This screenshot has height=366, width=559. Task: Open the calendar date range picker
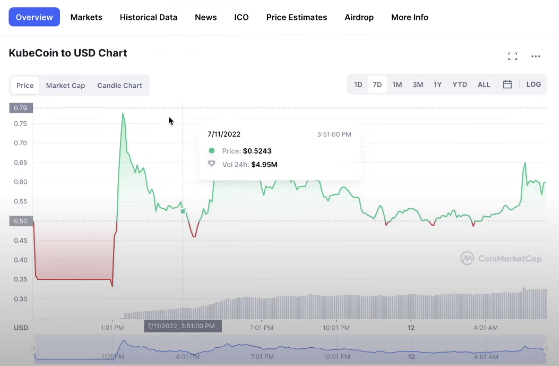pyautogui.click(x=507, y=84)
